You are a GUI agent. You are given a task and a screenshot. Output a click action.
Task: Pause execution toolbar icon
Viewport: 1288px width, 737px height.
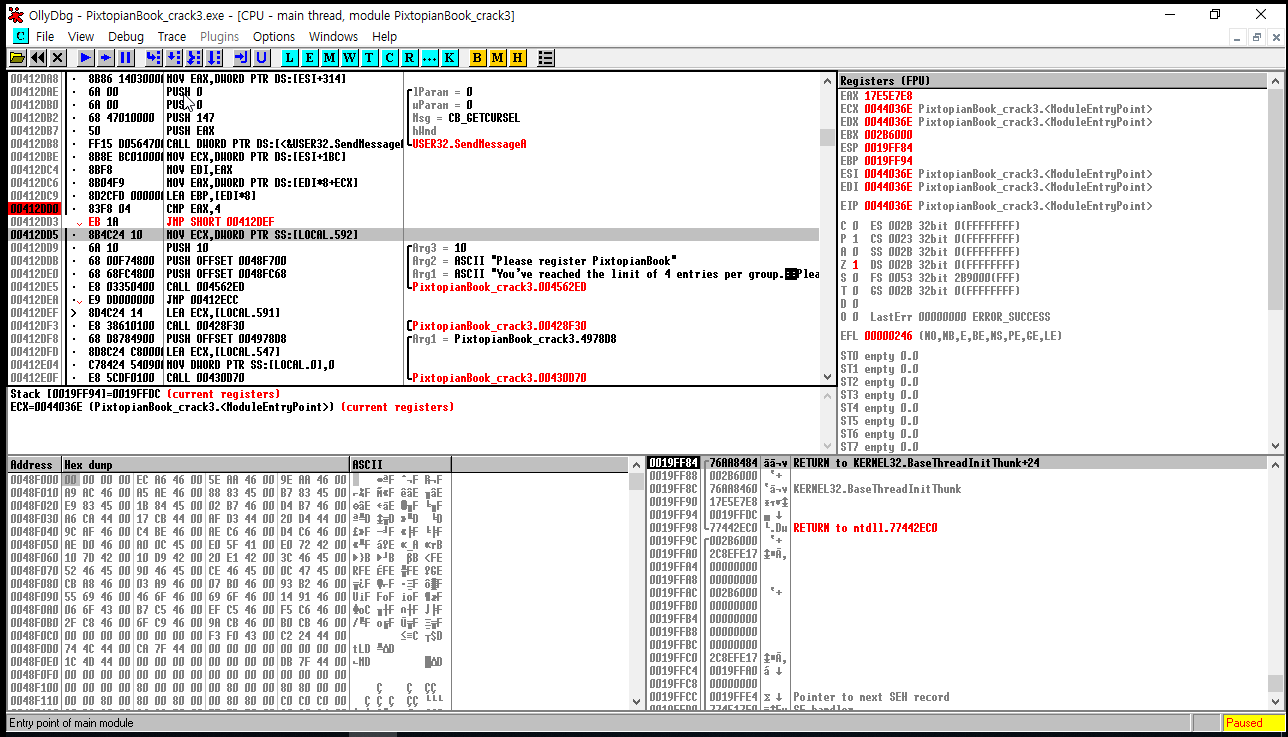126,58
